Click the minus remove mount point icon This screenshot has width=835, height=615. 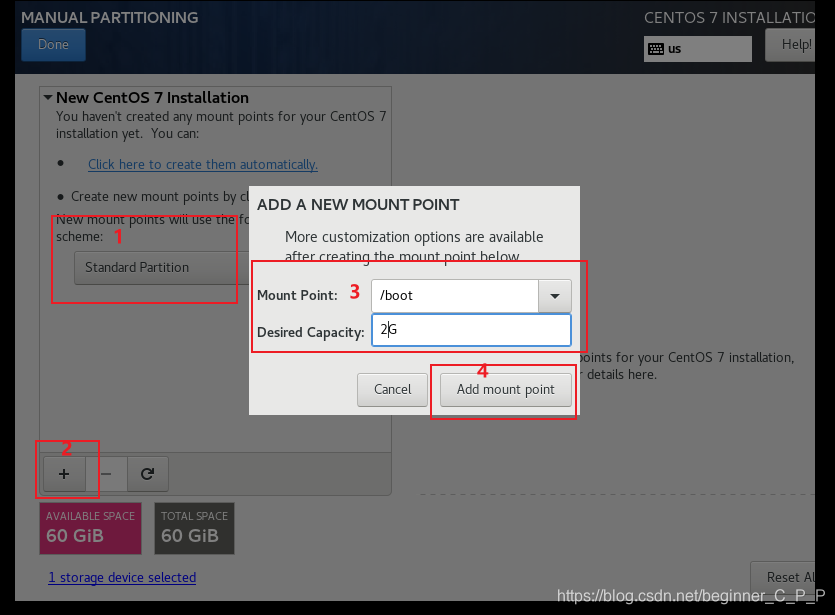[106, 474]
